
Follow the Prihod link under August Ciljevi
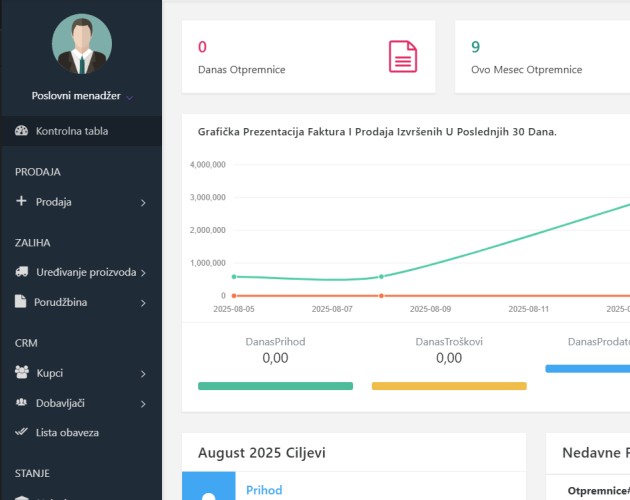tap(264, 490)
